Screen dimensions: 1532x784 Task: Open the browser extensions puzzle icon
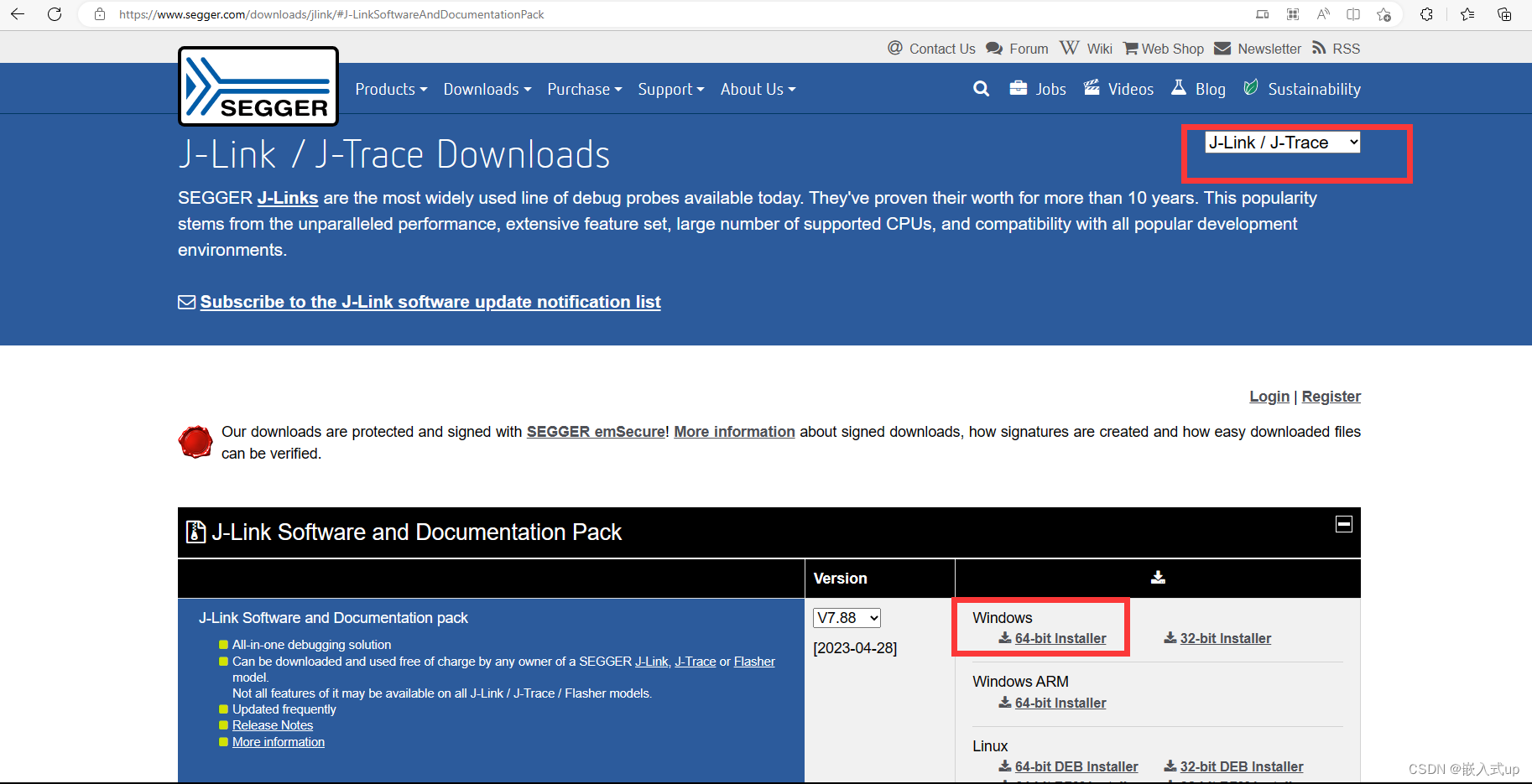coord(1426,14)
